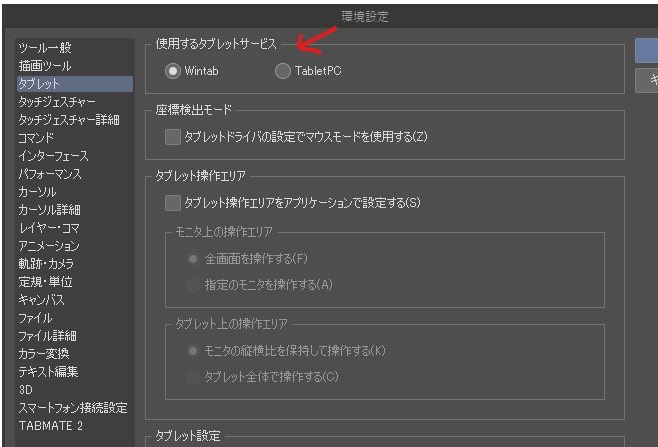Open コマンド category in sidebar
658x447 pixels.
tap(75, 138)
